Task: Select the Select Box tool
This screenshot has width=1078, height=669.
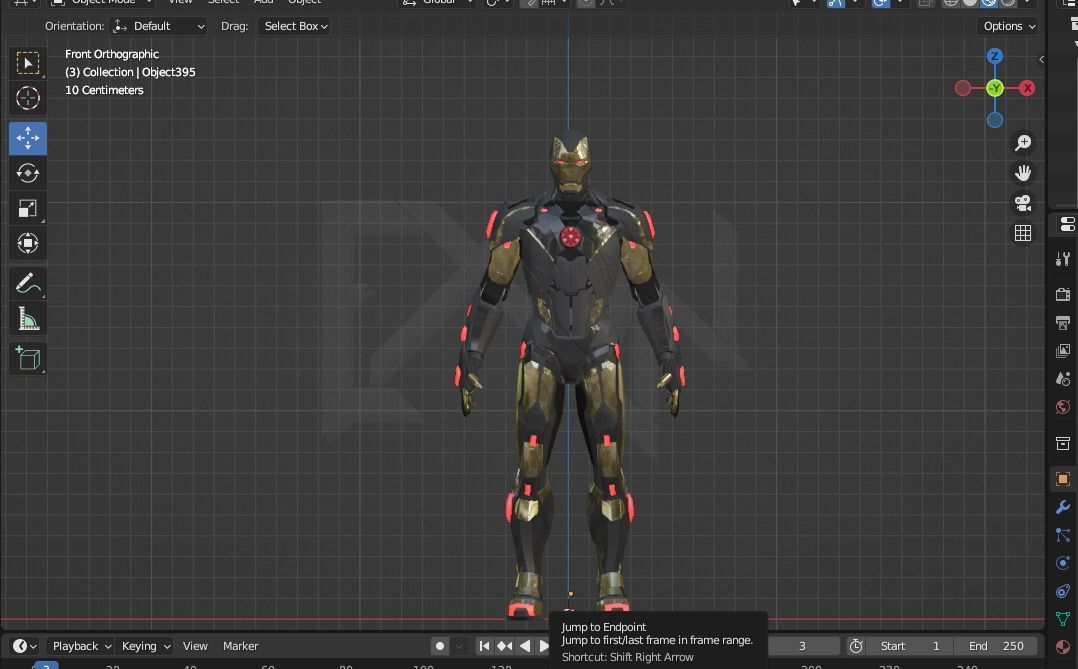Action: (28, 63)
